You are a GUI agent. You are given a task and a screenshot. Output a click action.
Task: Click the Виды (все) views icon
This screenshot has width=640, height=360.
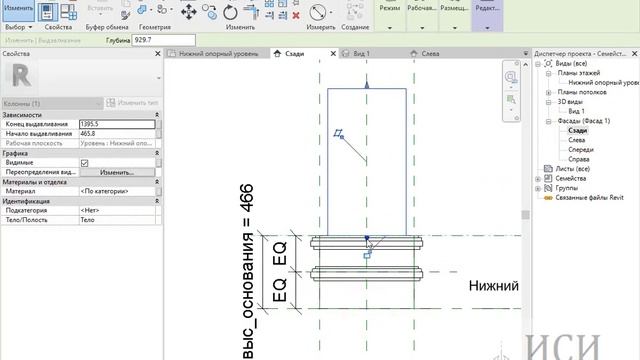point(548,63)
